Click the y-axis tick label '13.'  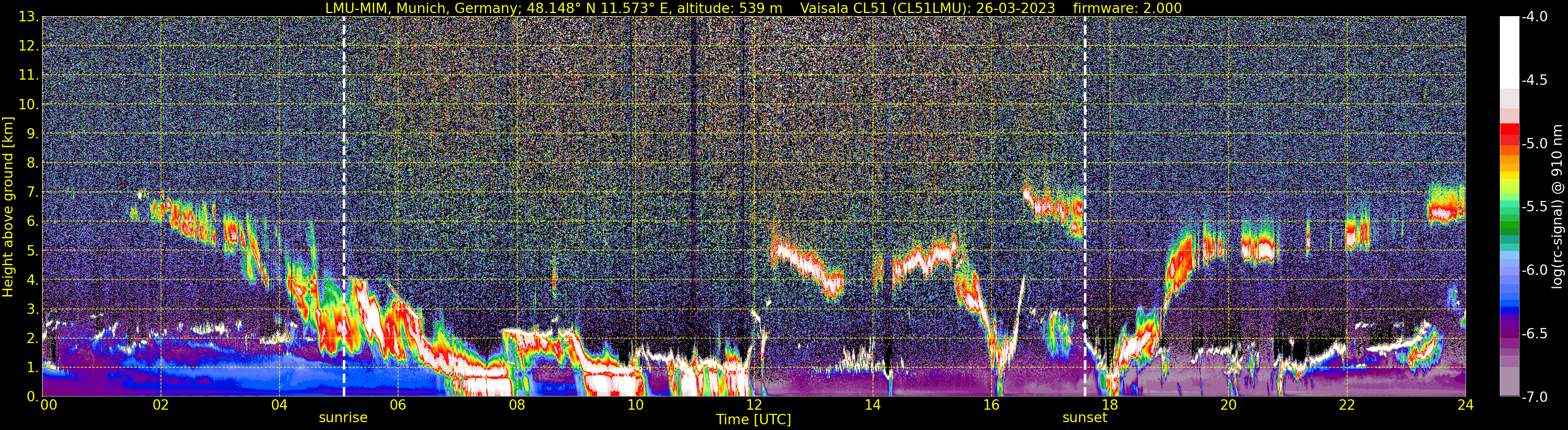(x=29, y=17)
